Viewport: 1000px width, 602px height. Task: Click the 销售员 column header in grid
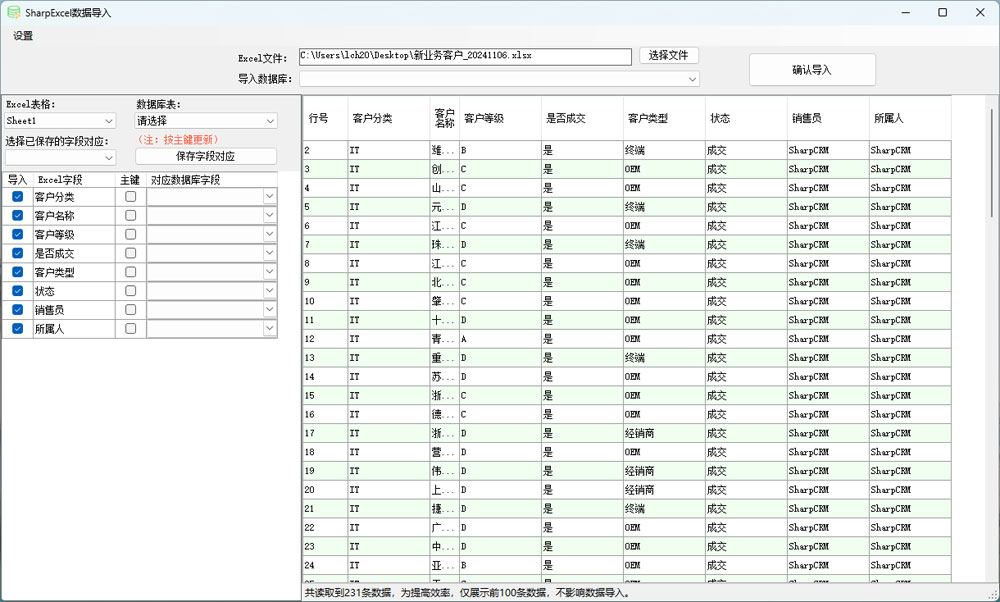pos(827,118)
